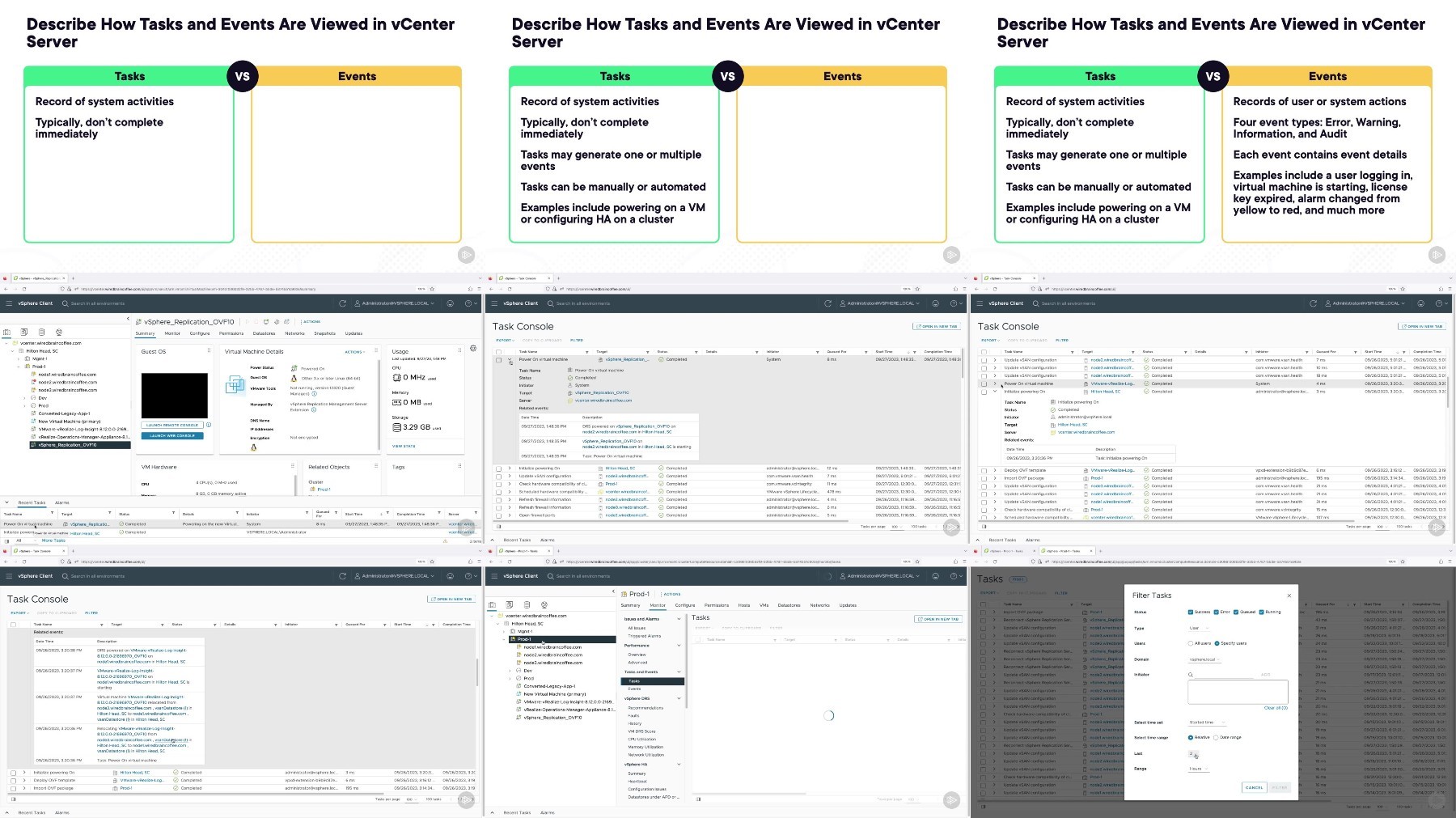Click Cancel in Filter Tasks dialog
1456x818 pixels.
click(1254, 787)
